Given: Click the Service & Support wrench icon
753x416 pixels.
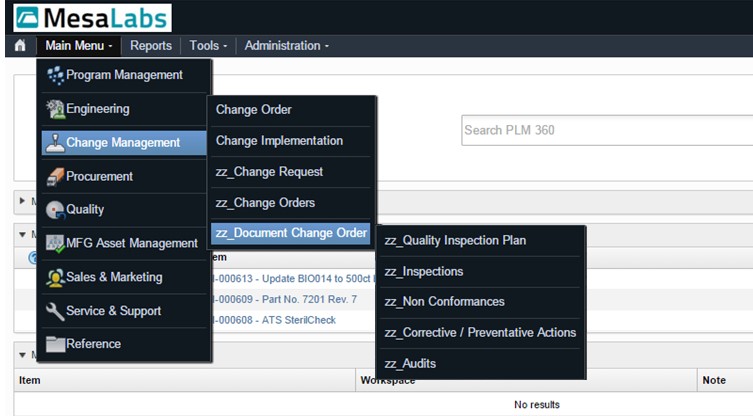Looking at the screenshot, I should point(55,311).
